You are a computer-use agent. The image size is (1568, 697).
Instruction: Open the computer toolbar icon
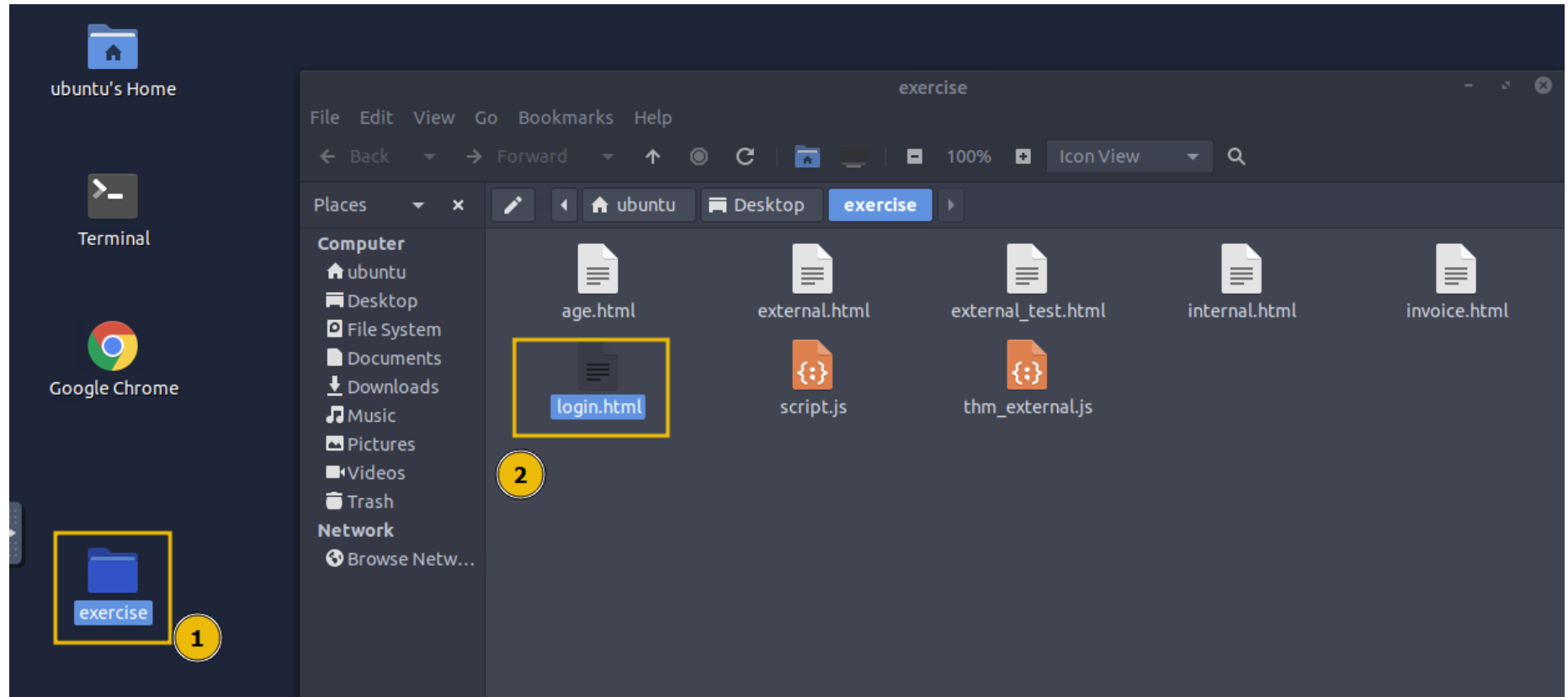(x=853, y=157)
